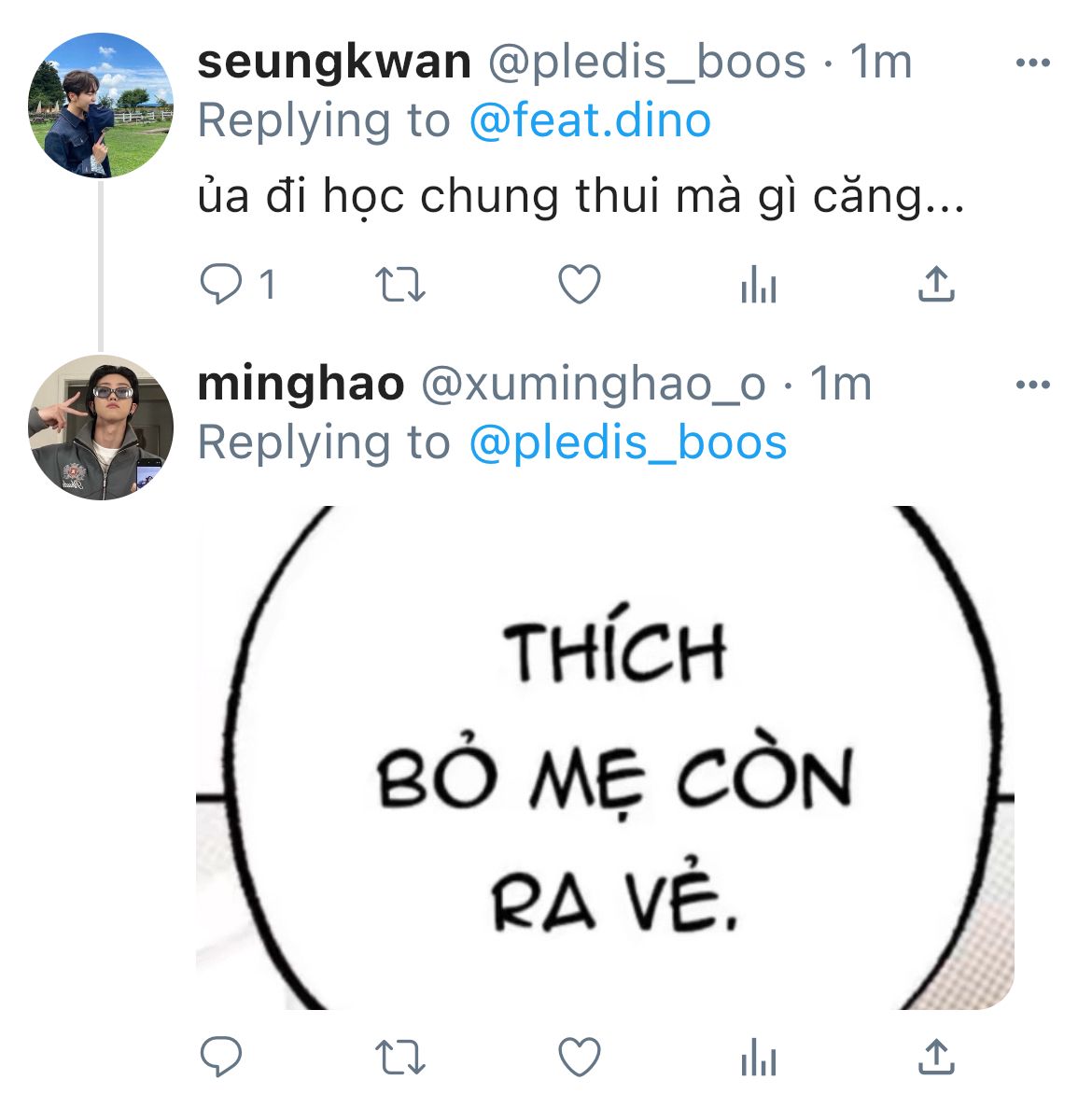Screen dimensions: 1092x1094
Task: Reply to minghao's tweet
Action: pos(221,1056)
